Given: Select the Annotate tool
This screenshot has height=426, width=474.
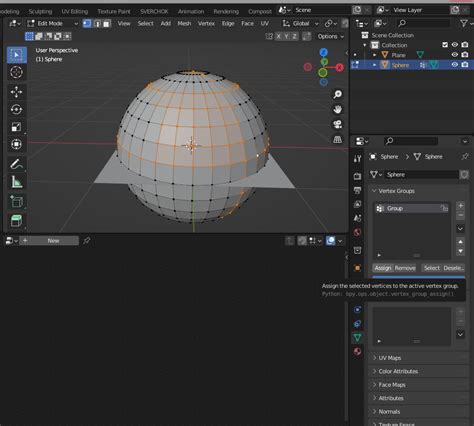Looking at the screenshot, I should 16,164.
